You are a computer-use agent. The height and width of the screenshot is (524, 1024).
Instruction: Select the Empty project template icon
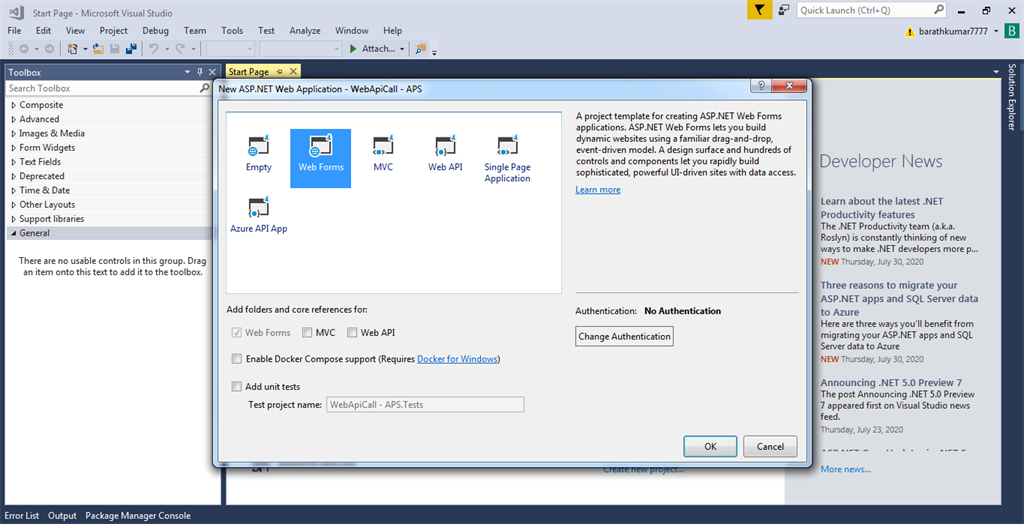259,146
